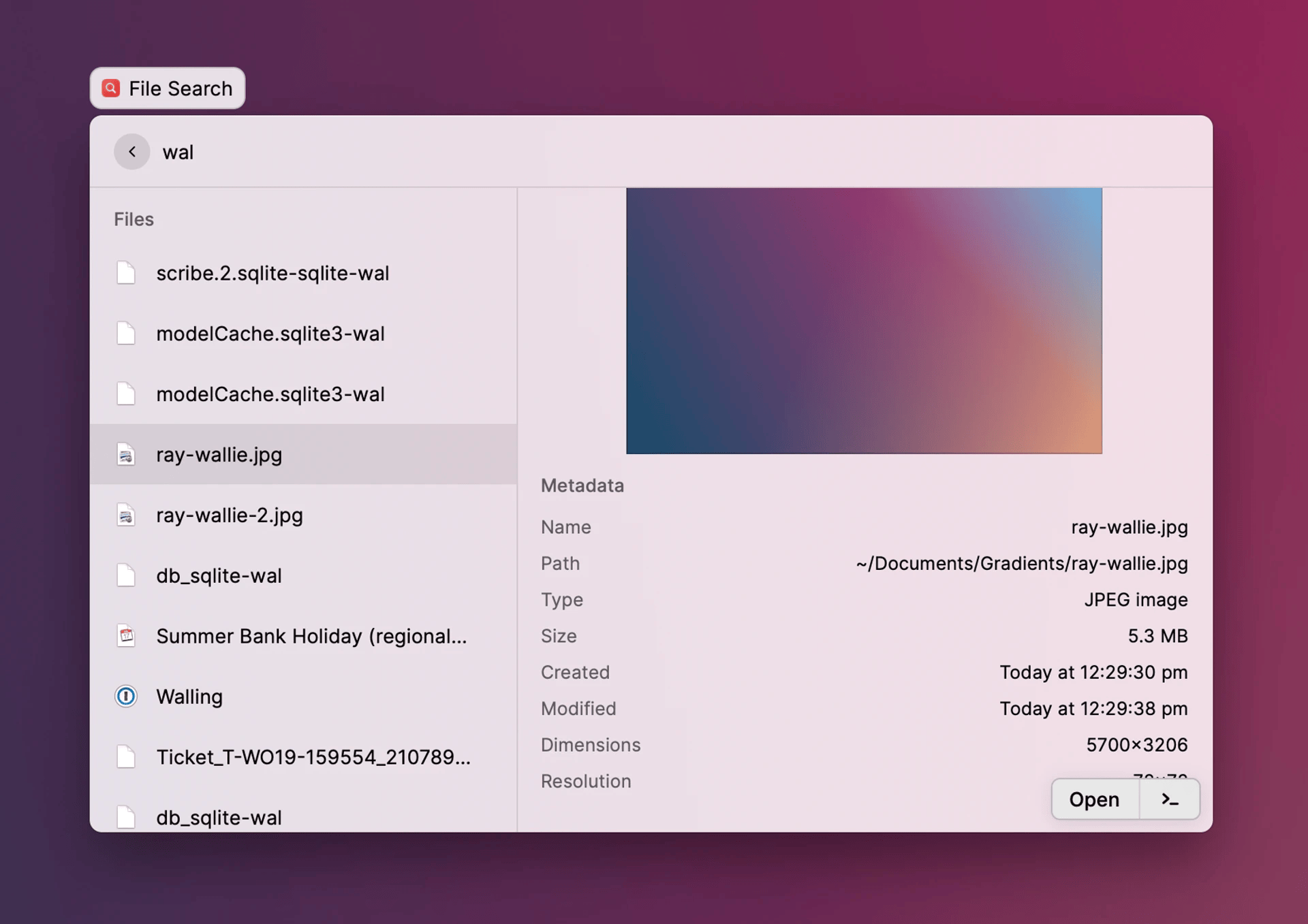
Task: Click the File Search title label
Action: pyautogui.click(x=181, y=89)
